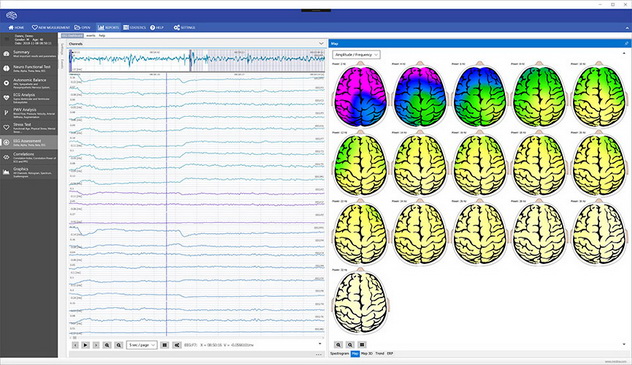Open the Statistics menu
632x365 pixels.
135,27
